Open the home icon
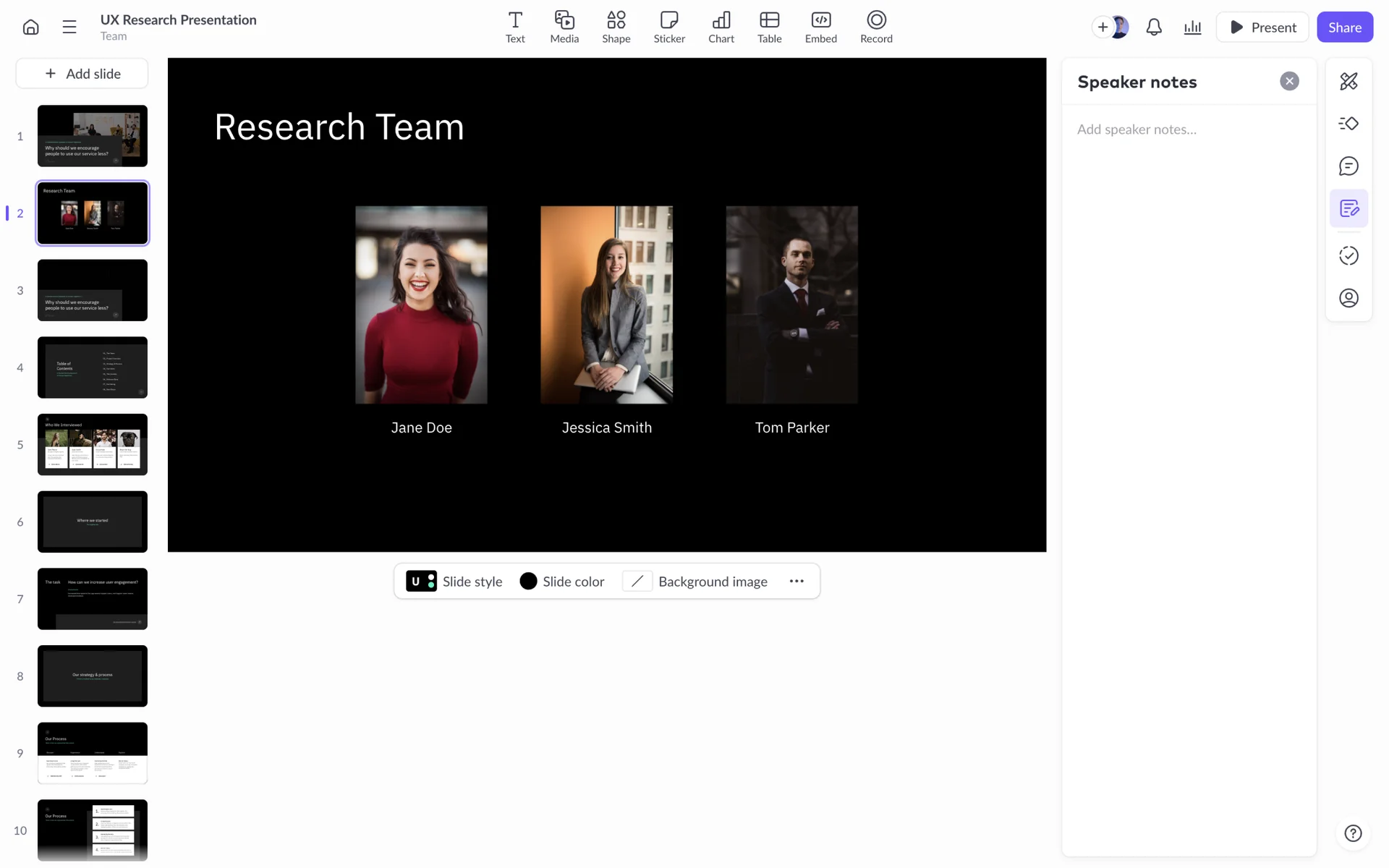The width and height of the screenshot is (1389, 868). [30, 27]
